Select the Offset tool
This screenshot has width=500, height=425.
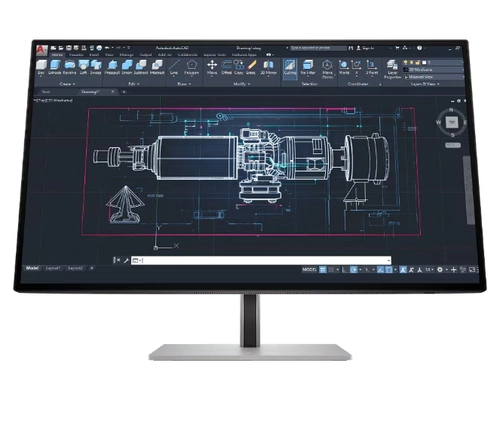(226, 67)
